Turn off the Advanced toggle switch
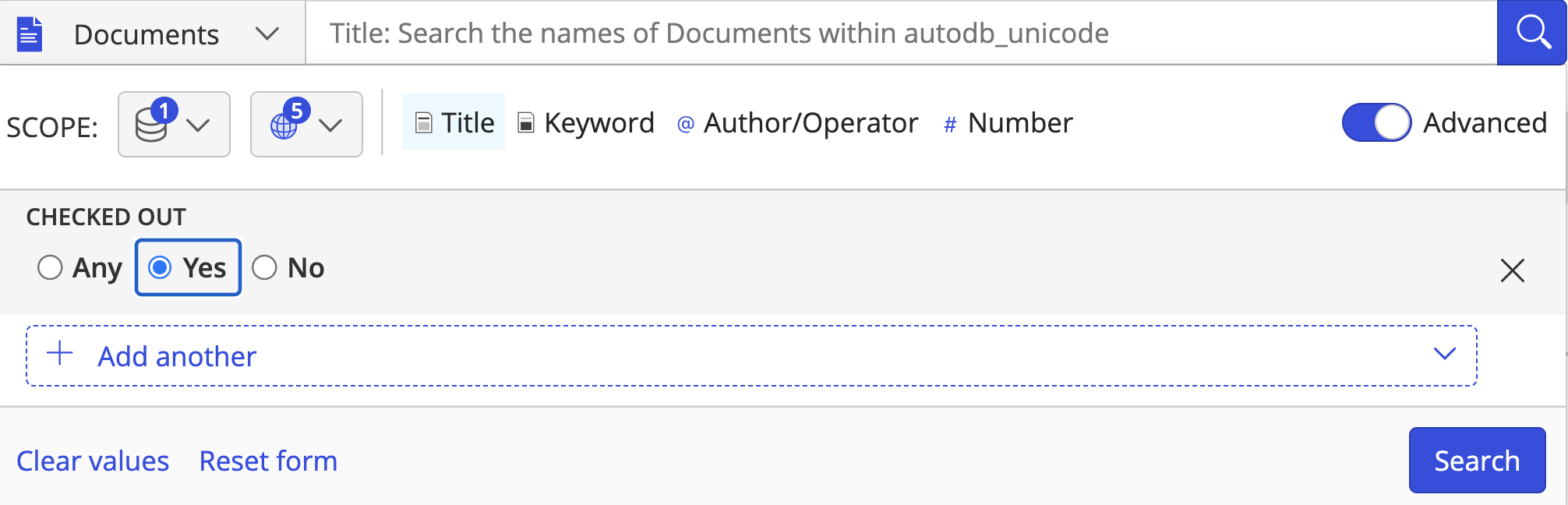The width and height of the screenshot is (1568, 505). (1376, 122)
